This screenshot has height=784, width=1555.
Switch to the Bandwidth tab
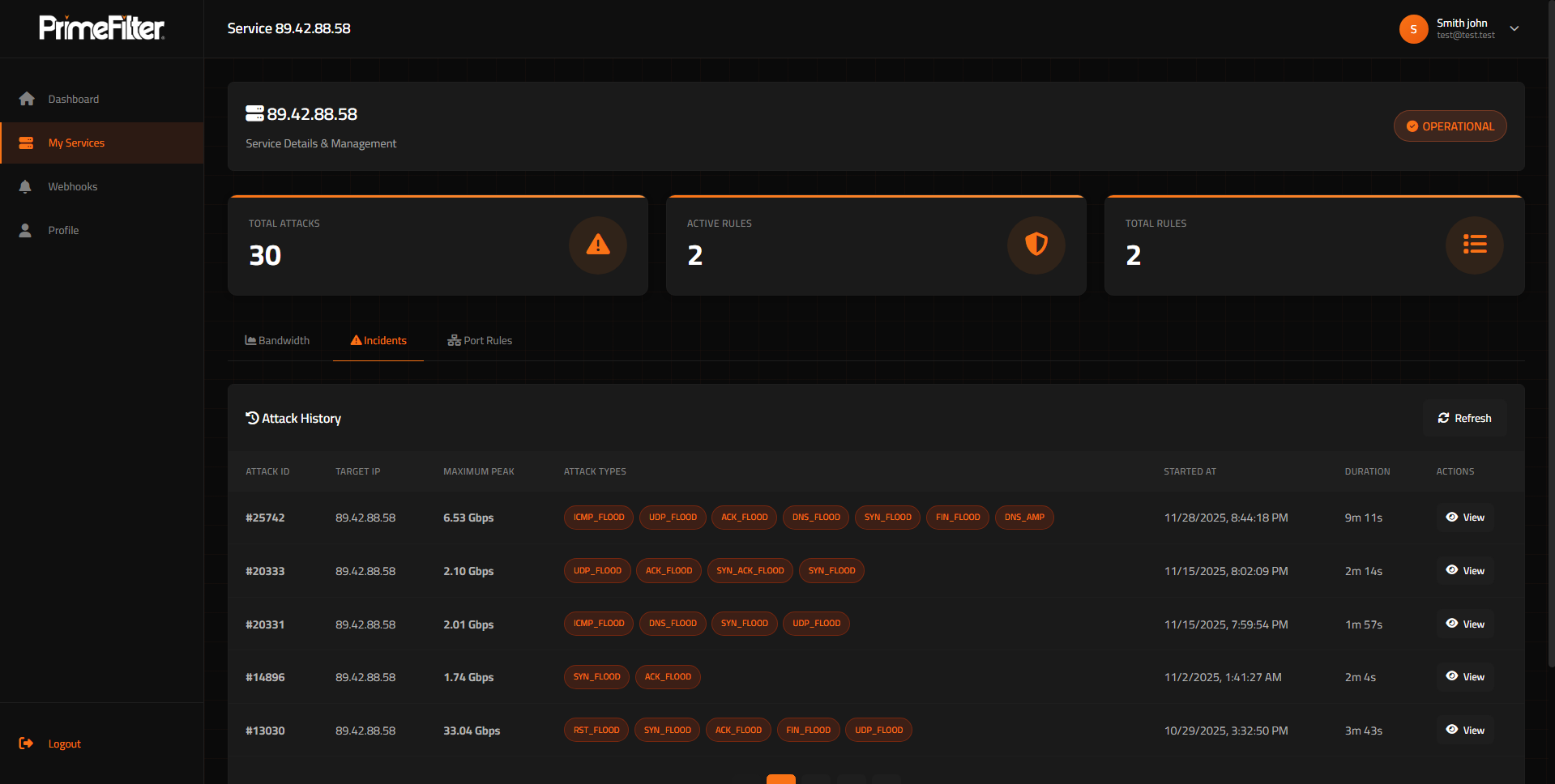click(x=276, y=340)
